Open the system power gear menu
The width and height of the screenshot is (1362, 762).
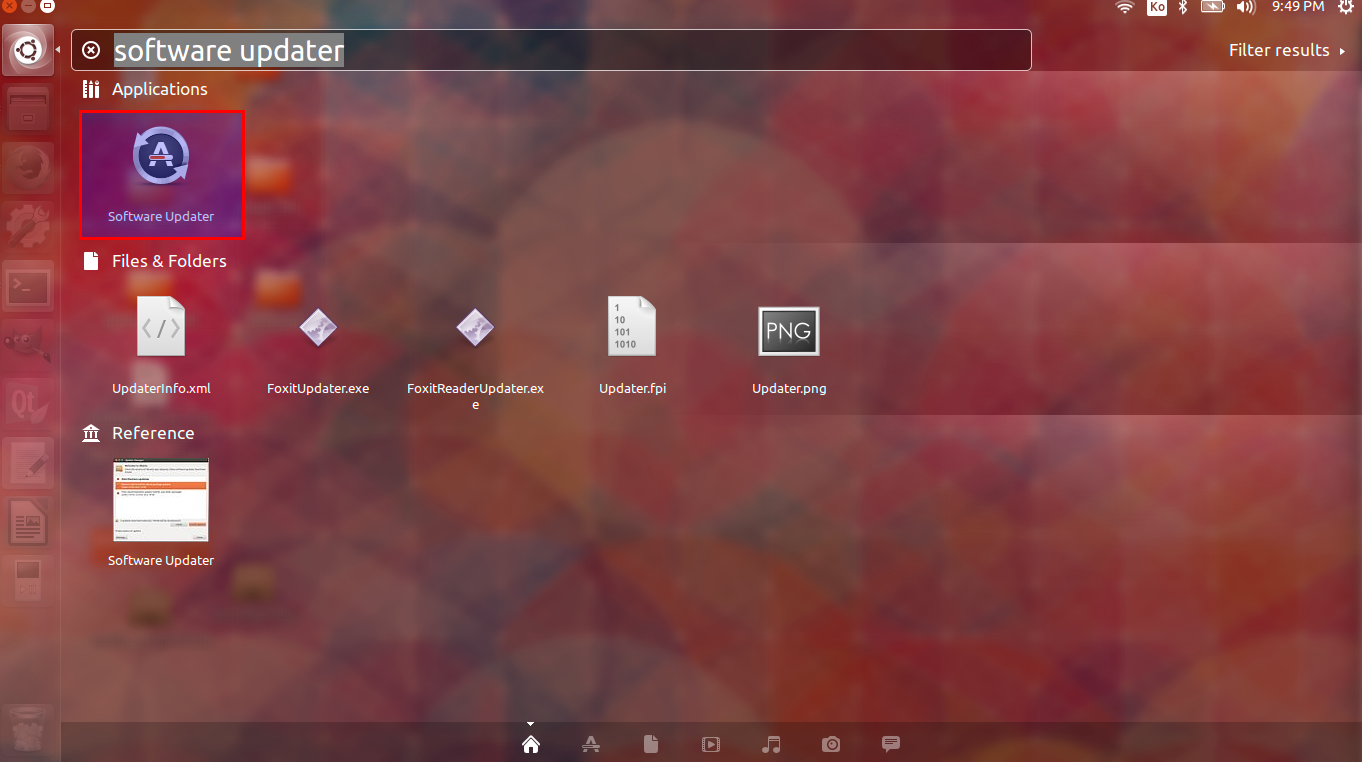(1345, 8)
